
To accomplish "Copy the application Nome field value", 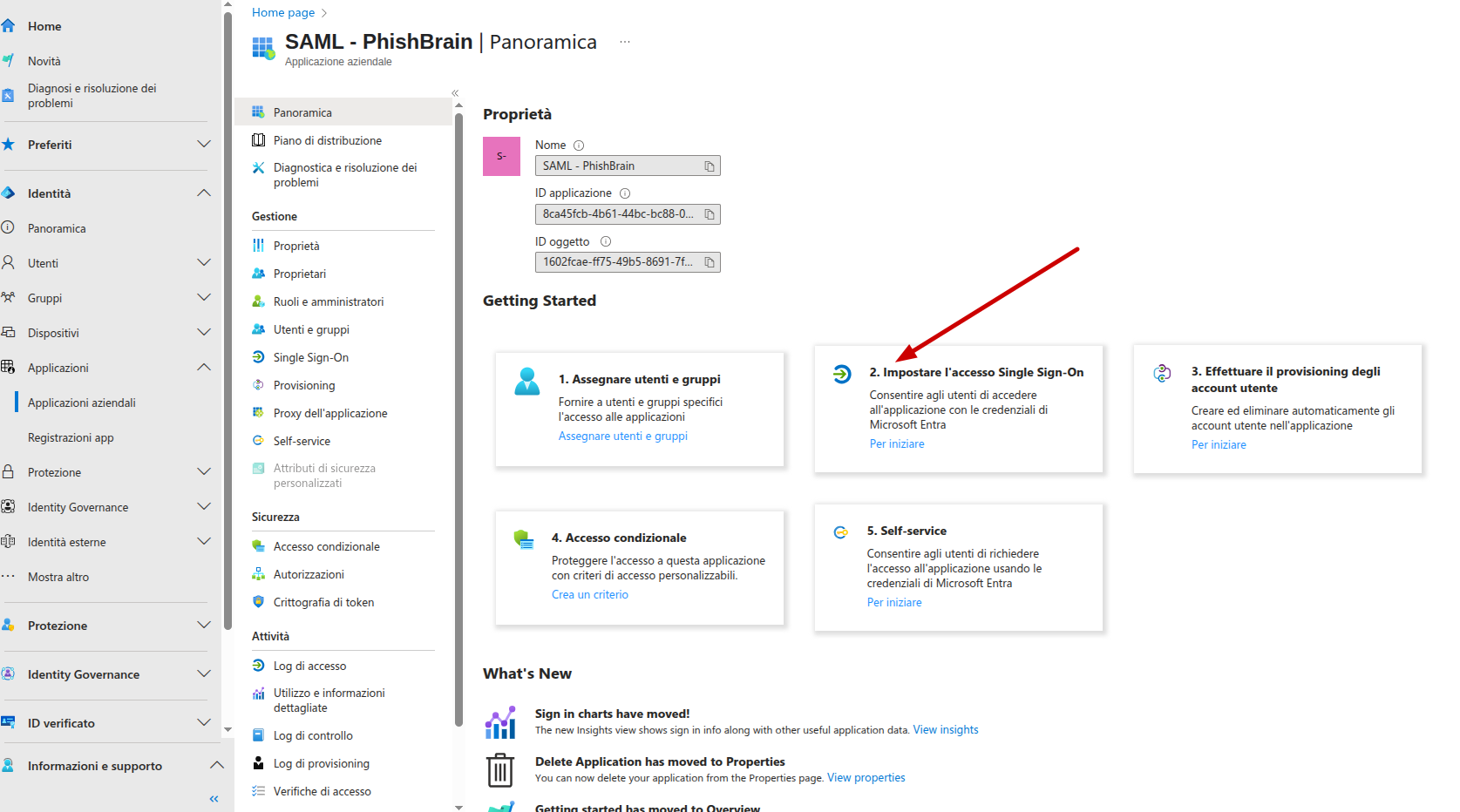I will coord(710,166).
